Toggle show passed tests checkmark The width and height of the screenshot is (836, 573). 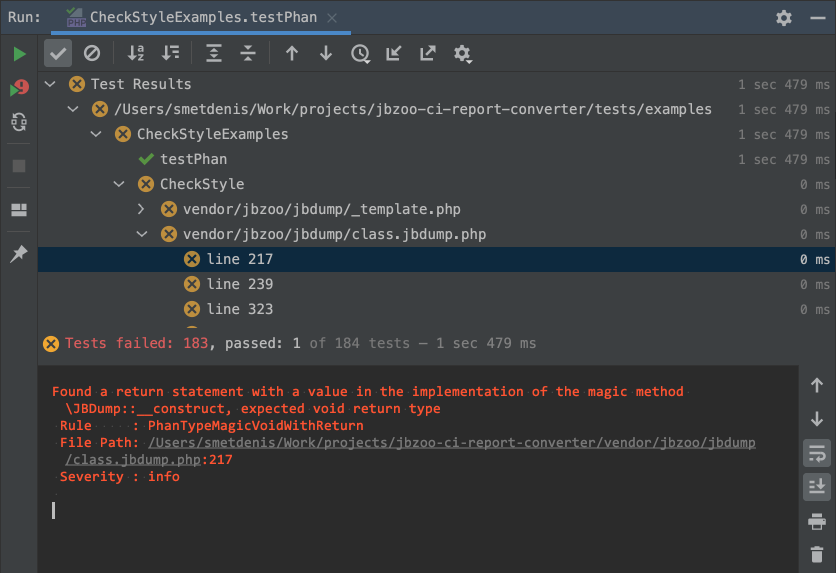[58, 53]
